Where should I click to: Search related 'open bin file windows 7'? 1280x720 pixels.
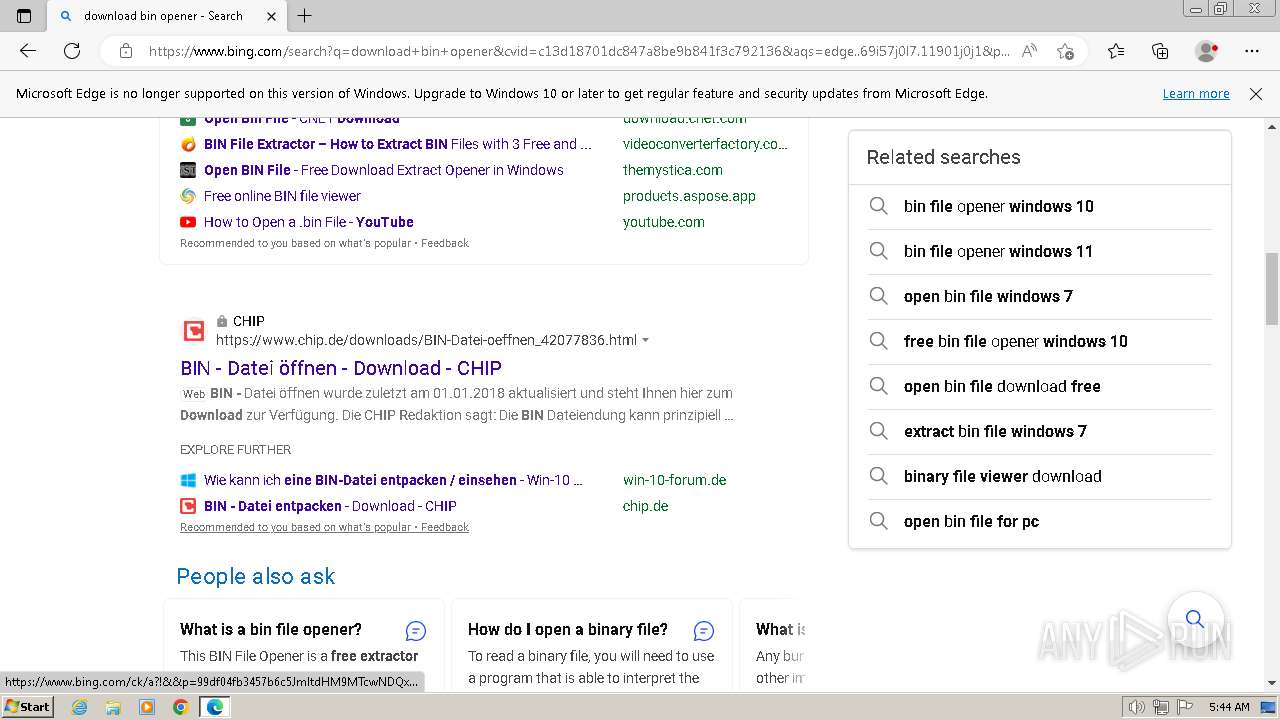click(x=1039, y=296)
